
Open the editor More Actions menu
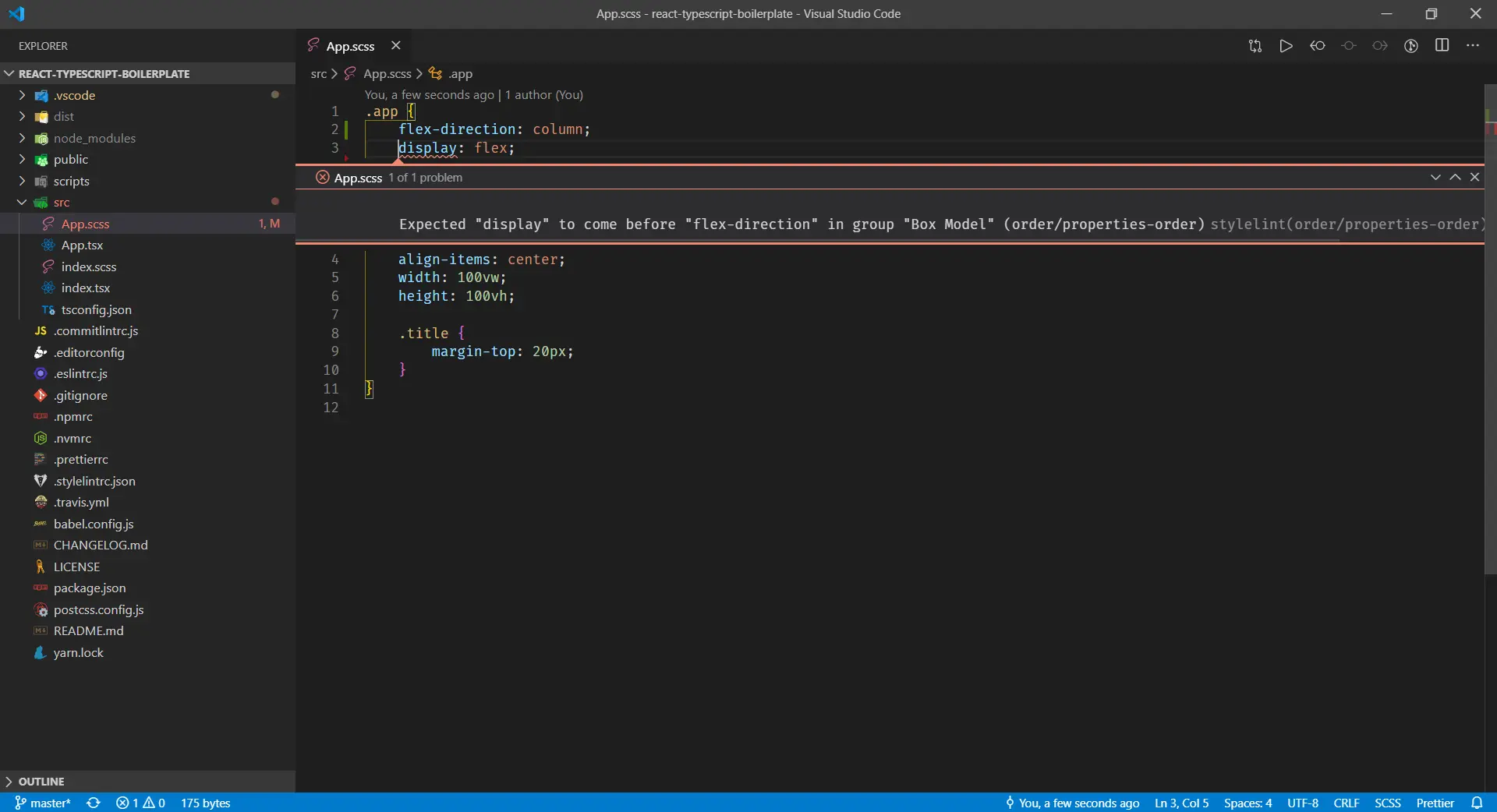point(1473,46)
